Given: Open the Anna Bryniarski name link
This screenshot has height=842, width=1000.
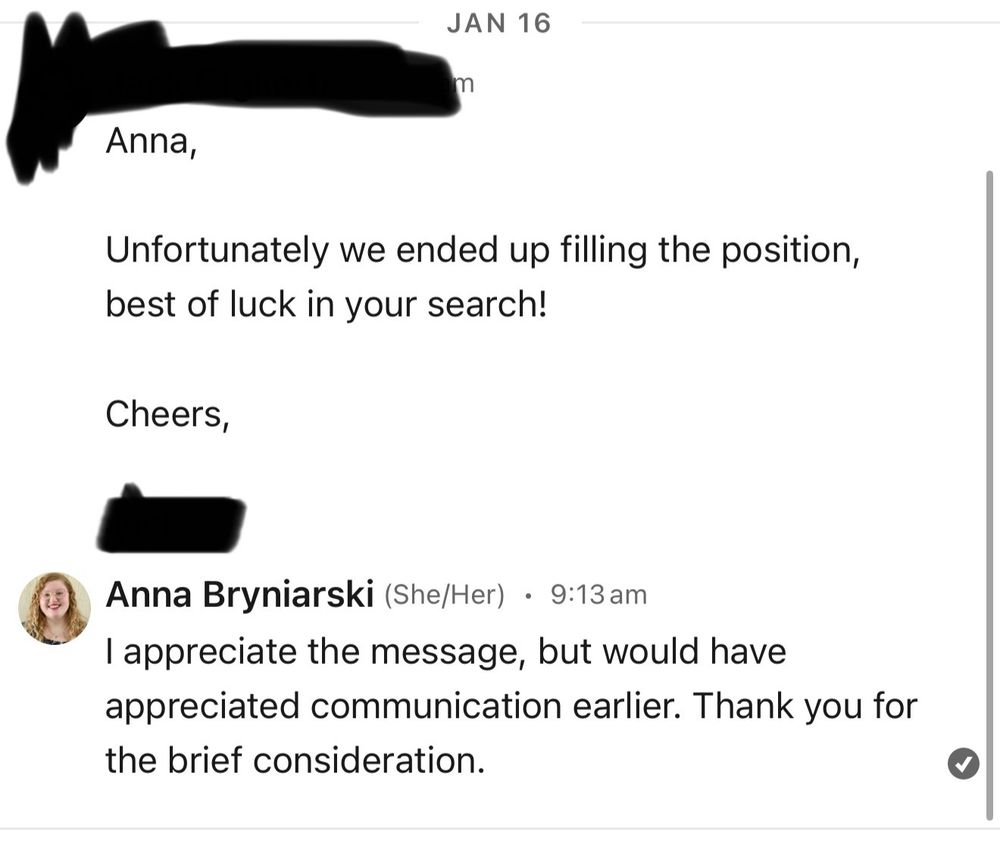Looking at the screenshot, I should coord(240,595).
